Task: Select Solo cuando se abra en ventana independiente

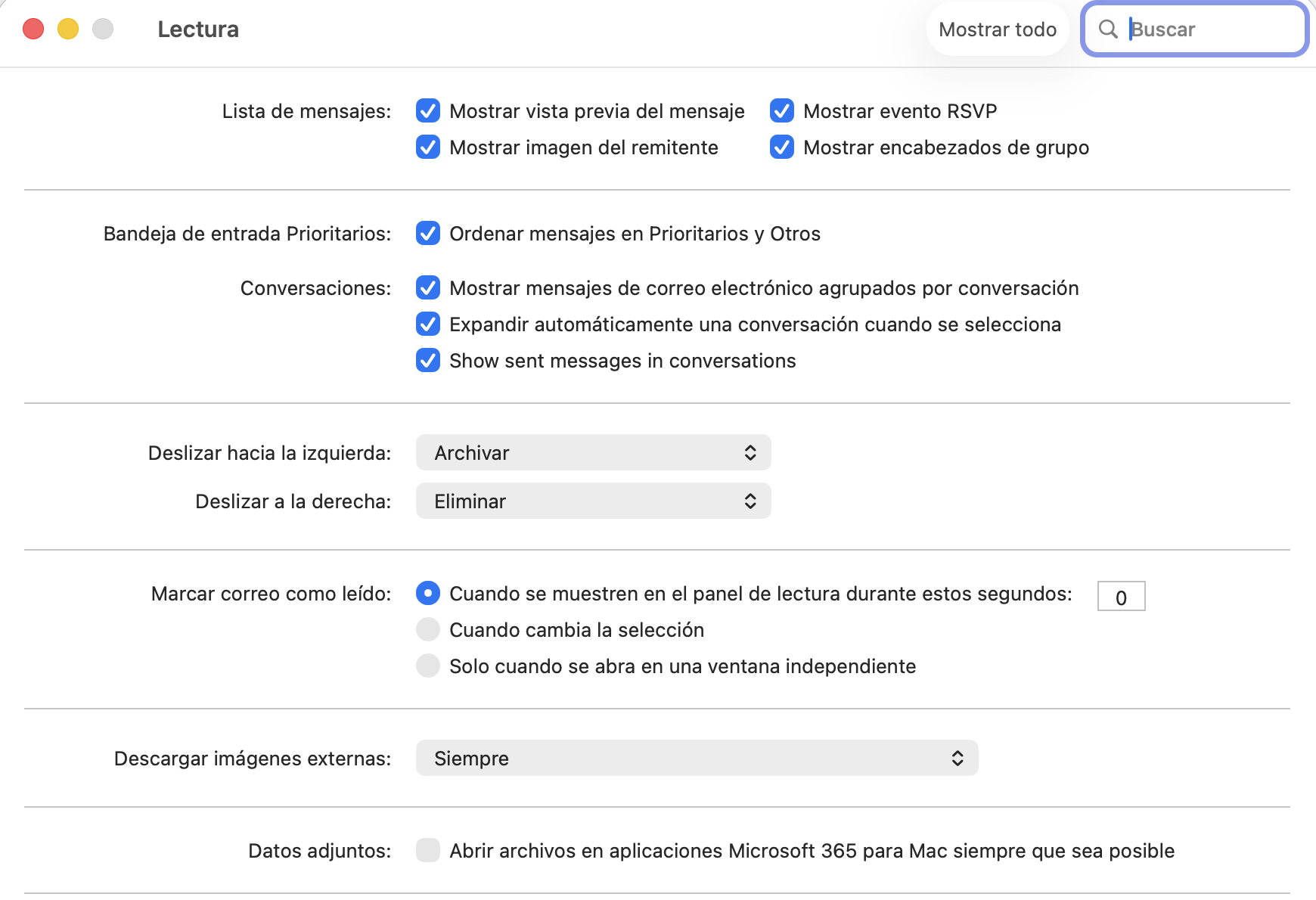Action: [x=428, y=666]
